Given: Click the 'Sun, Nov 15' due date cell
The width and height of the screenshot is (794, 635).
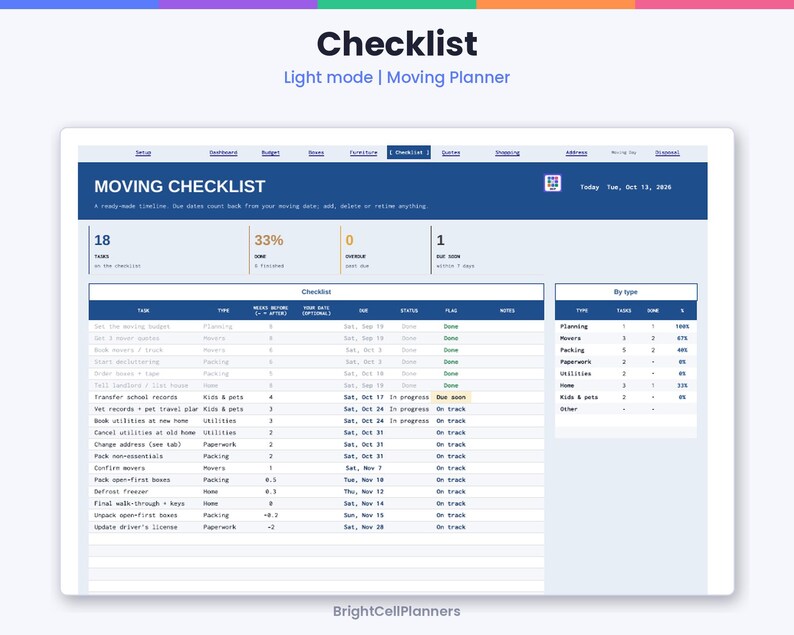Looking at the screenshot, I should click(x=364, y=515).
